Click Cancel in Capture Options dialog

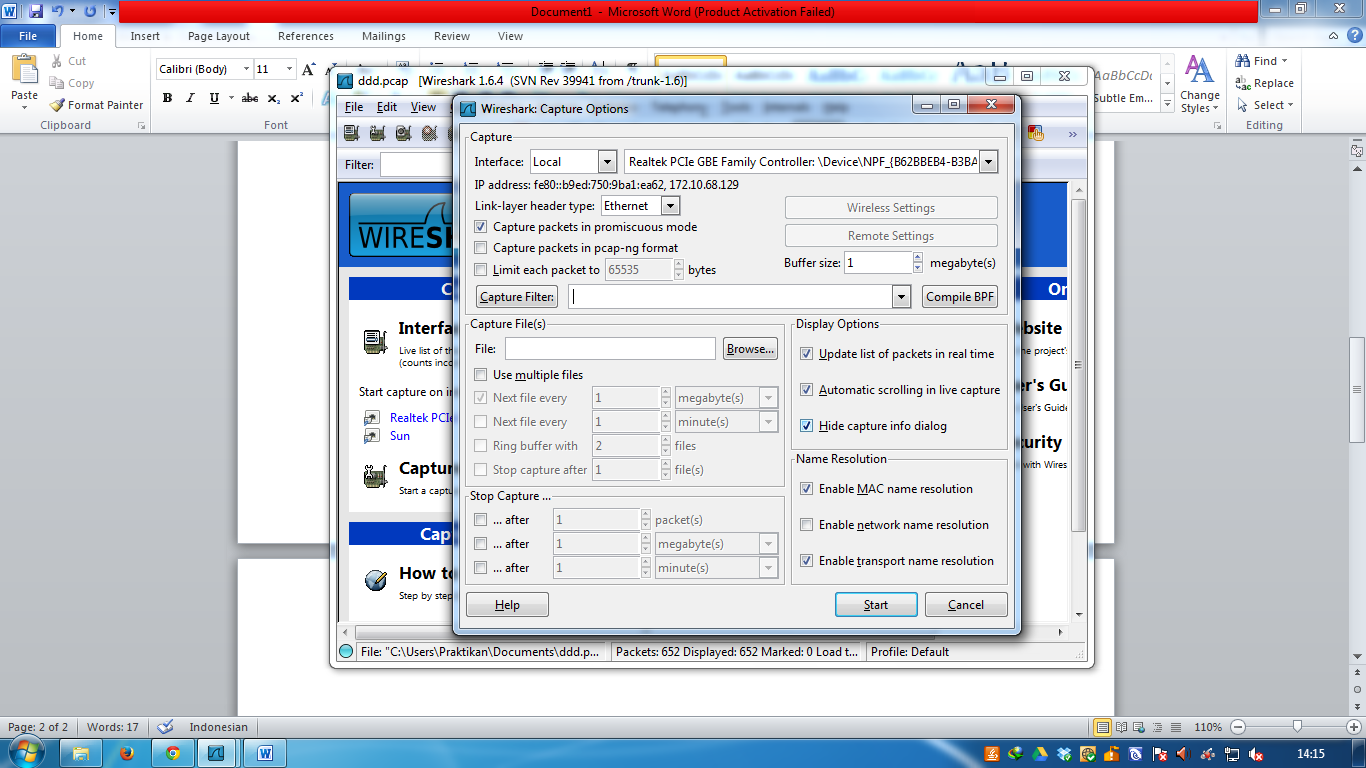click(x=966, y=604)
